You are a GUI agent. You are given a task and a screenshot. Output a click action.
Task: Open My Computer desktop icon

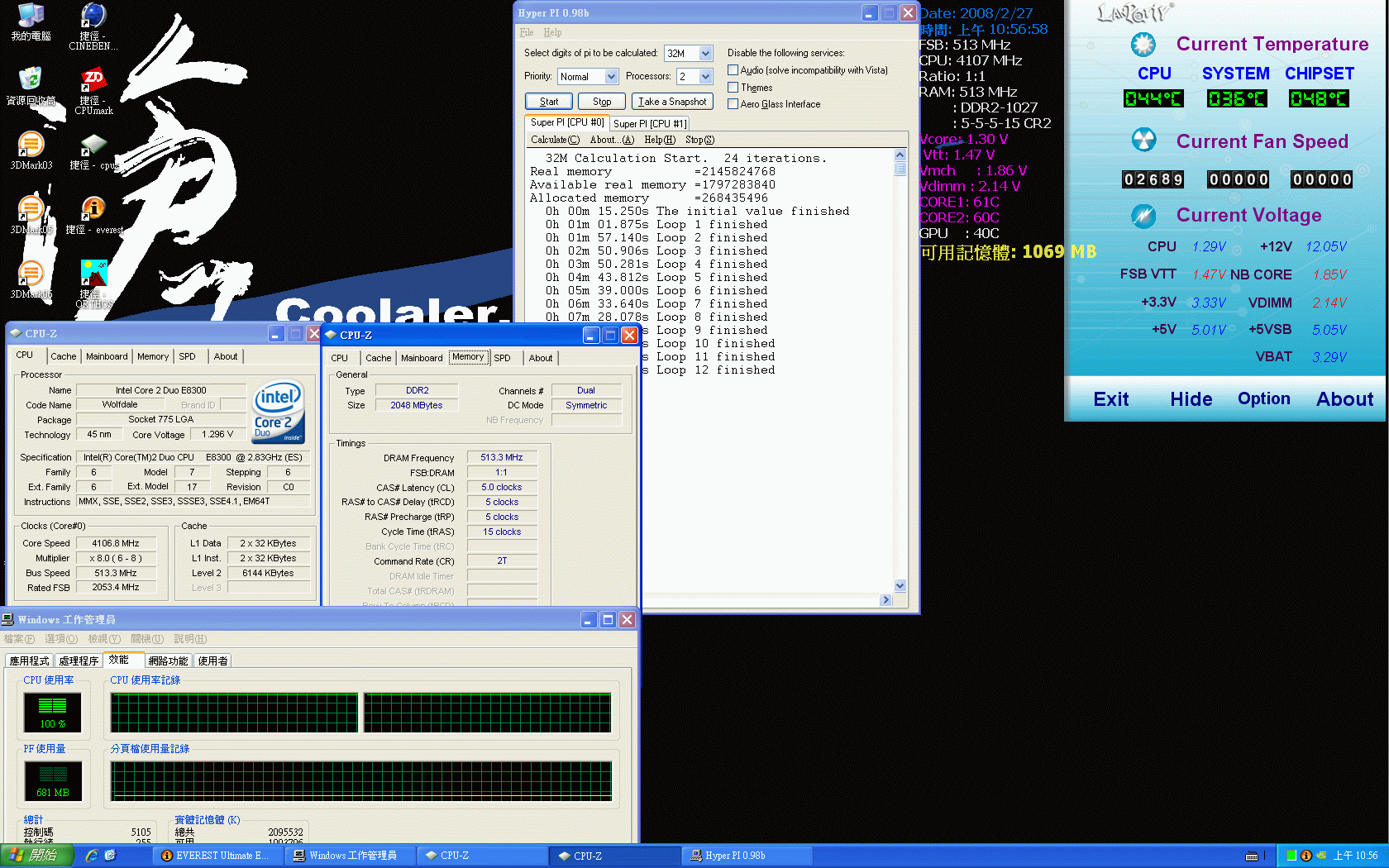(31, 17)
